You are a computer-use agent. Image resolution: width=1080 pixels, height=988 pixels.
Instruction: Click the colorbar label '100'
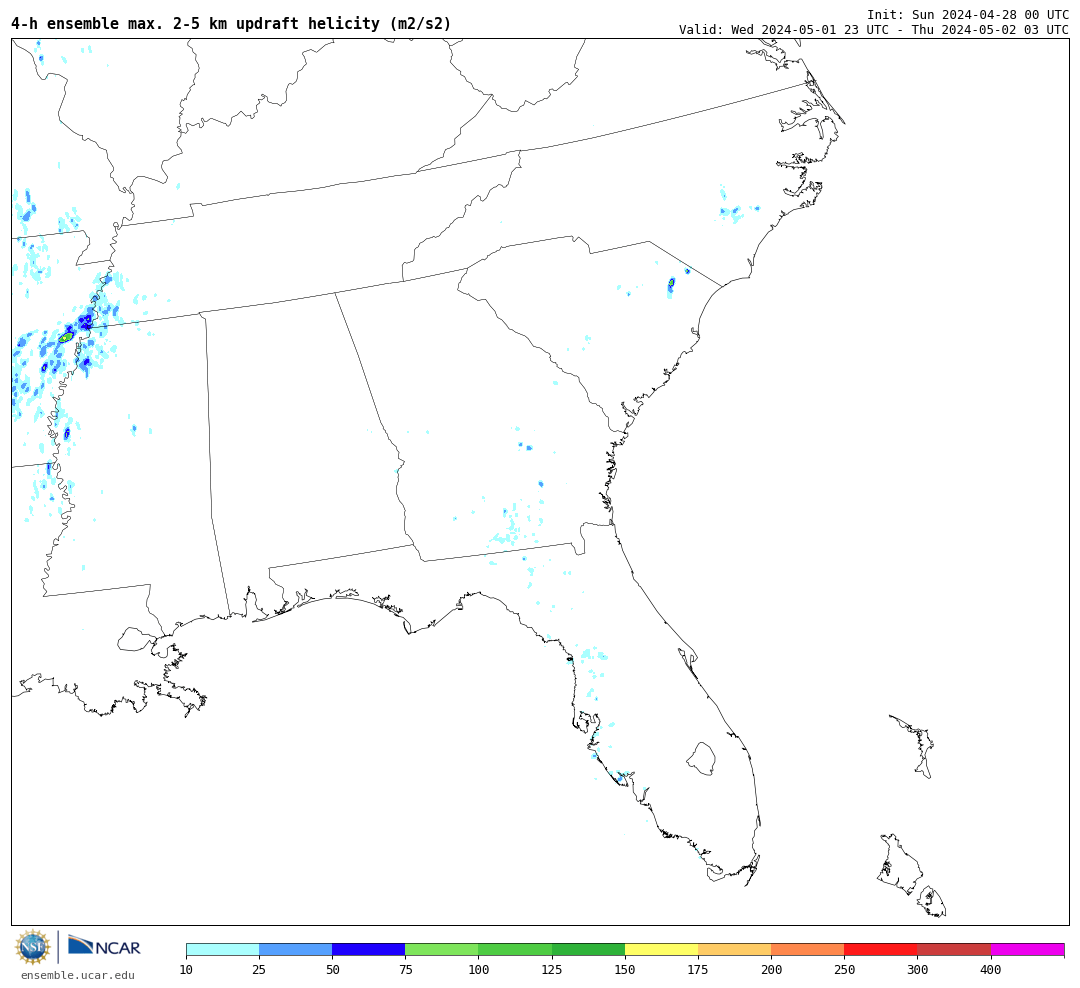coord(478,970)
